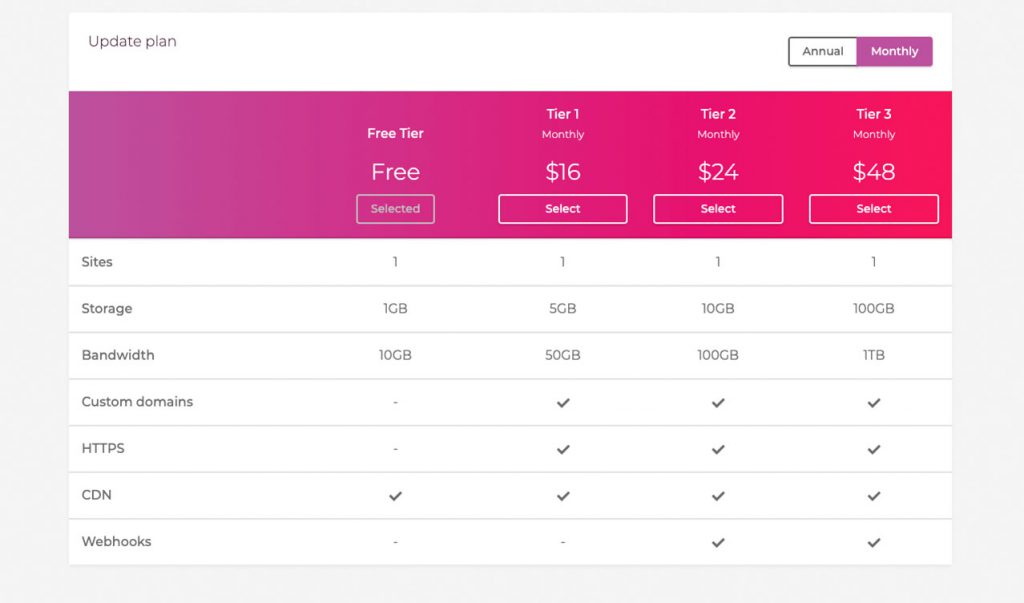Click the '1TB' bandwidth value
1024x603 pixels.
coord(874,355)
